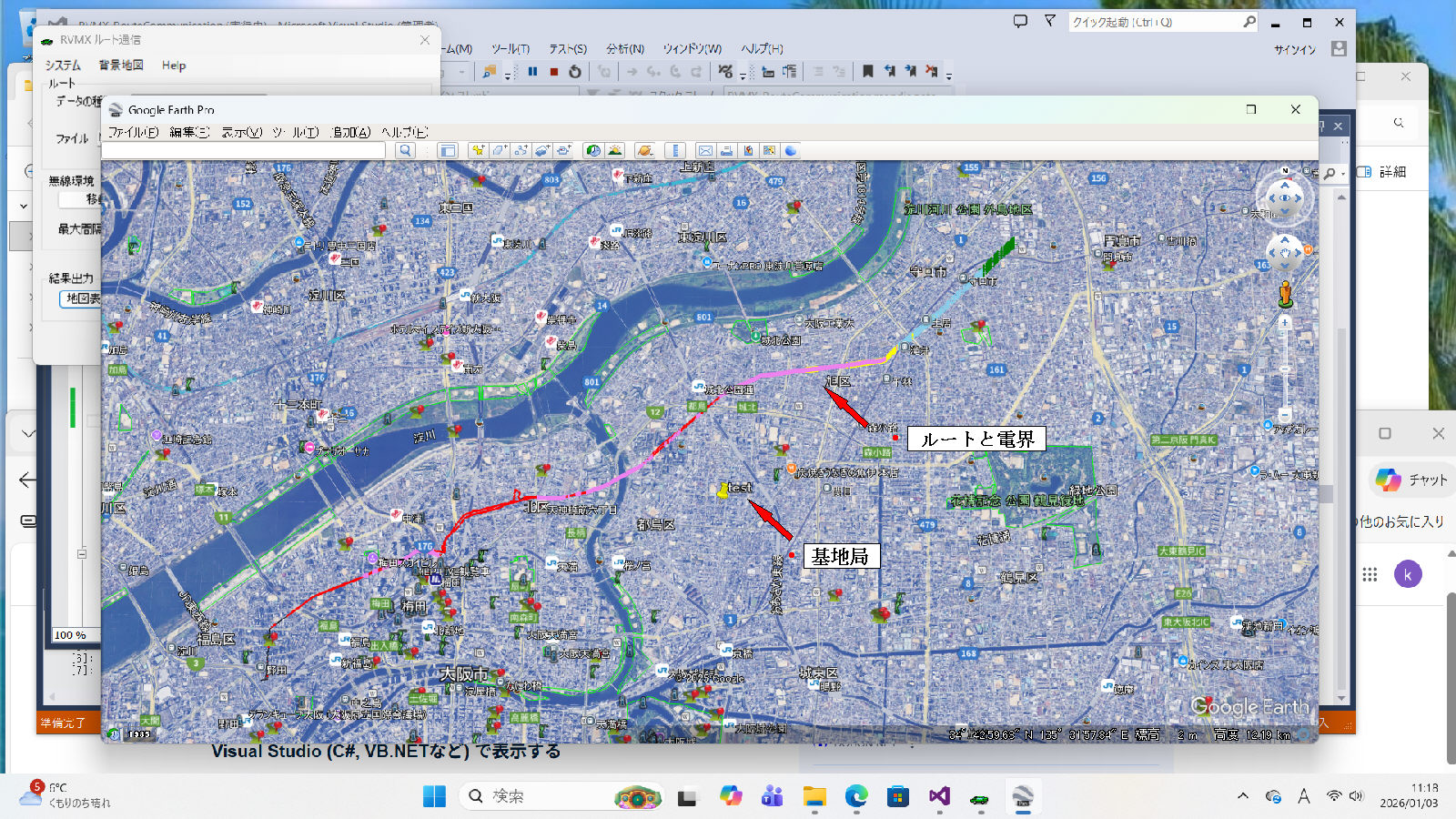
Task: Click the orange Street View pegman
Action: [x=1285, y=293]
